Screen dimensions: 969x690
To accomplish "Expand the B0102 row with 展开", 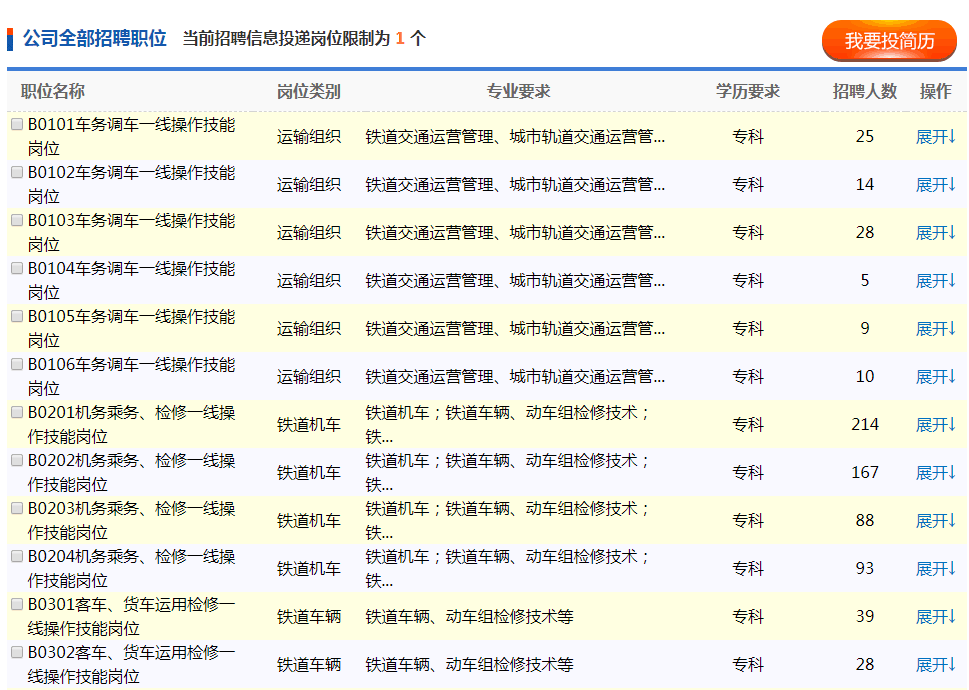I will coord(936,185).
